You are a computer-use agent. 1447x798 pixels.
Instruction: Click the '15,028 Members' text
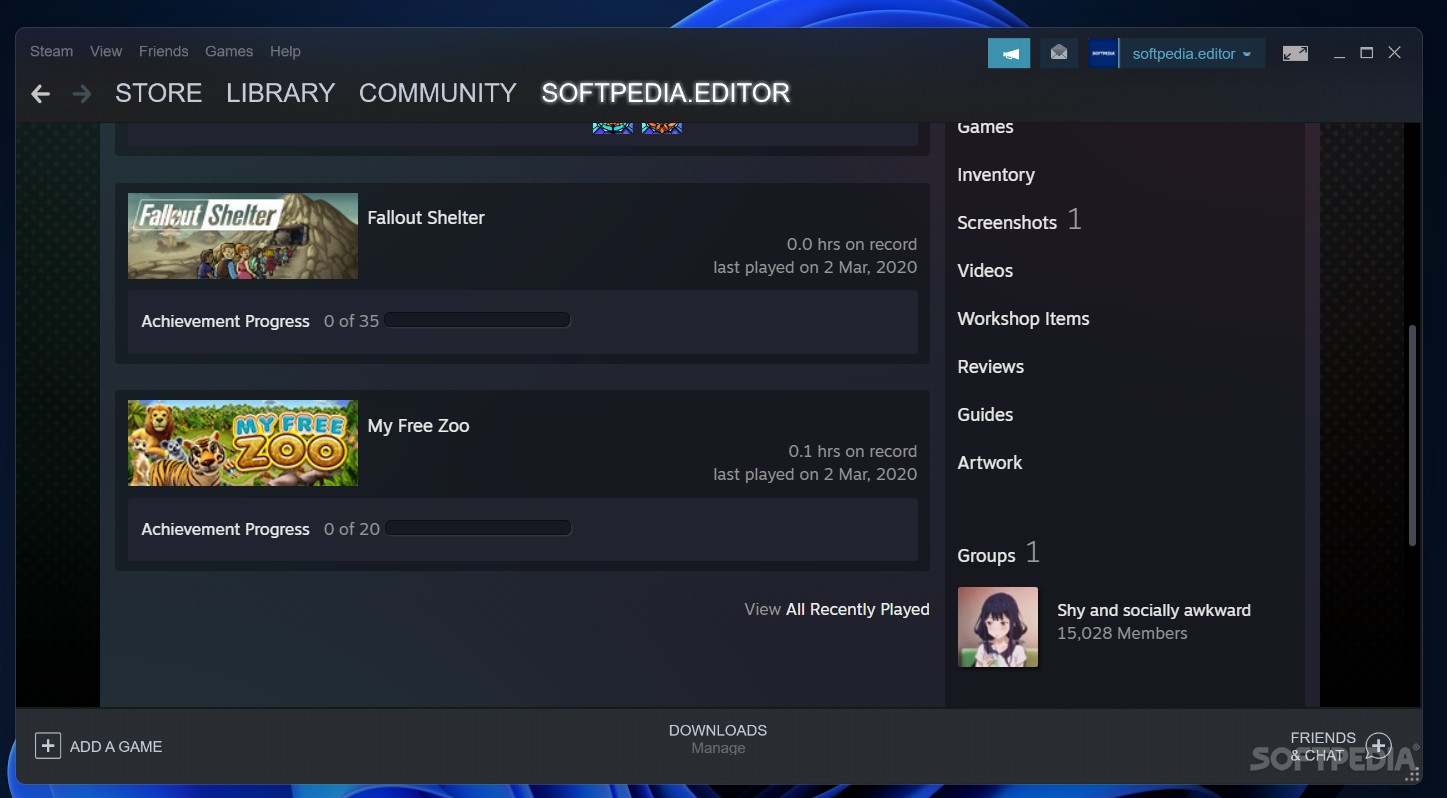coord(1122,633)
